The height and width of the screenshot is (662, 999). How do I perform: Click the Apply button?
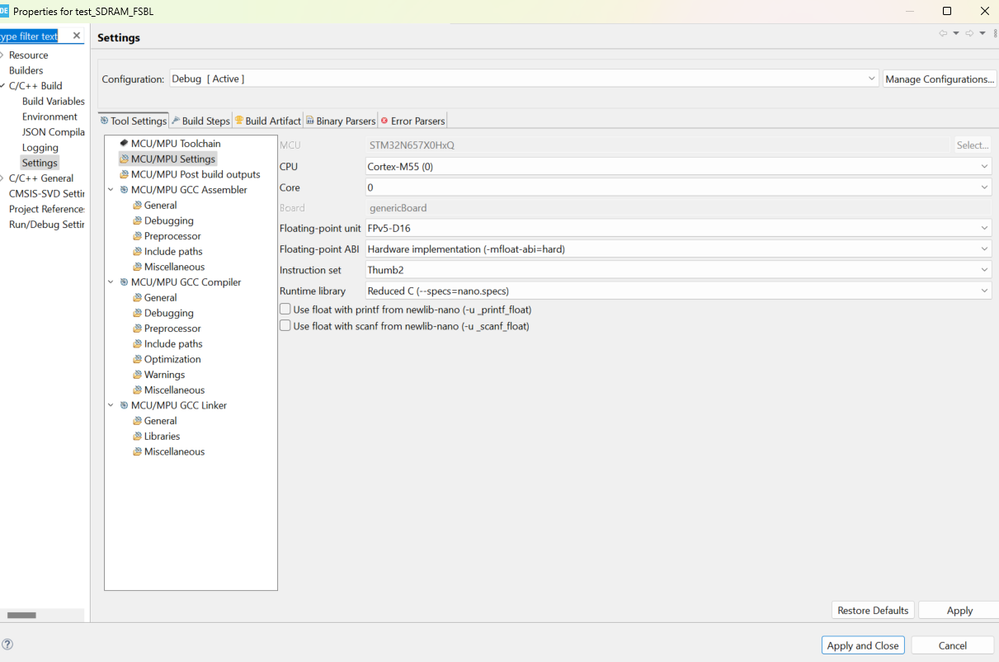pyautogui.click(x=959, y=610)
